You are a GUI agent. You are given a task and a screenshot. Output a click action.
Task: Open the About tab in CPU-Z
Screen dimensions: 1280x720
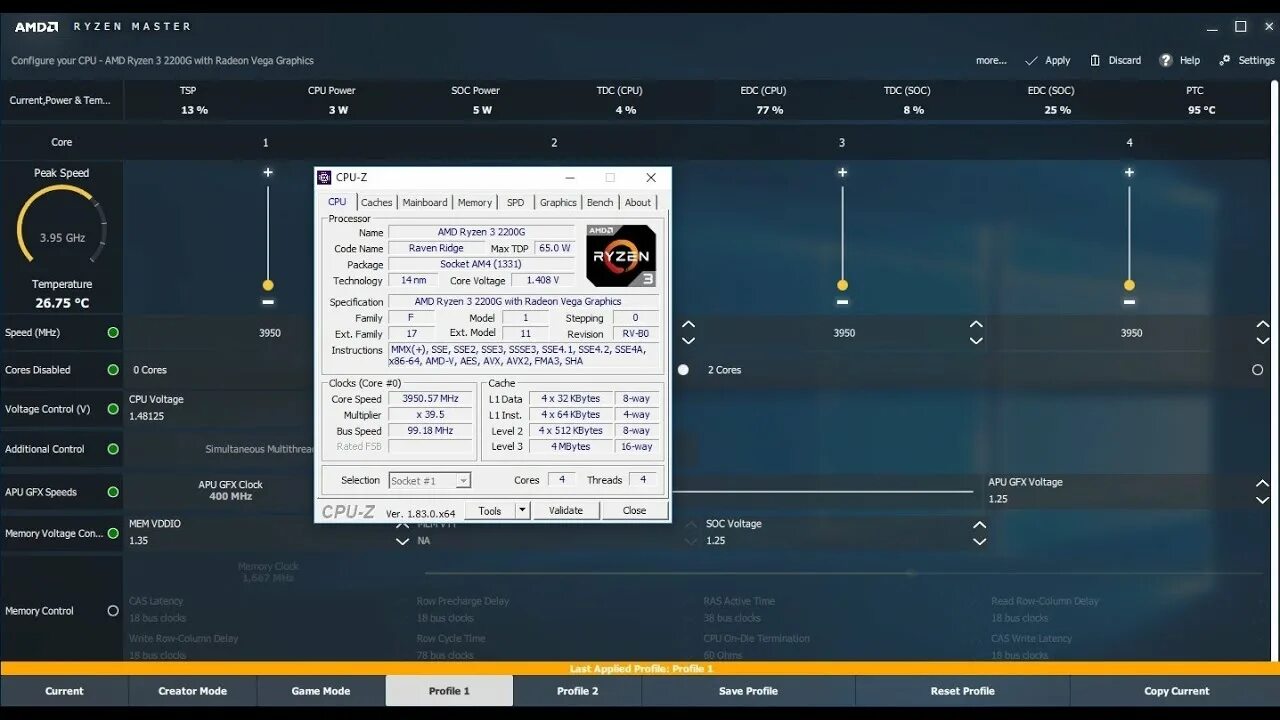(x=638, y=202)
